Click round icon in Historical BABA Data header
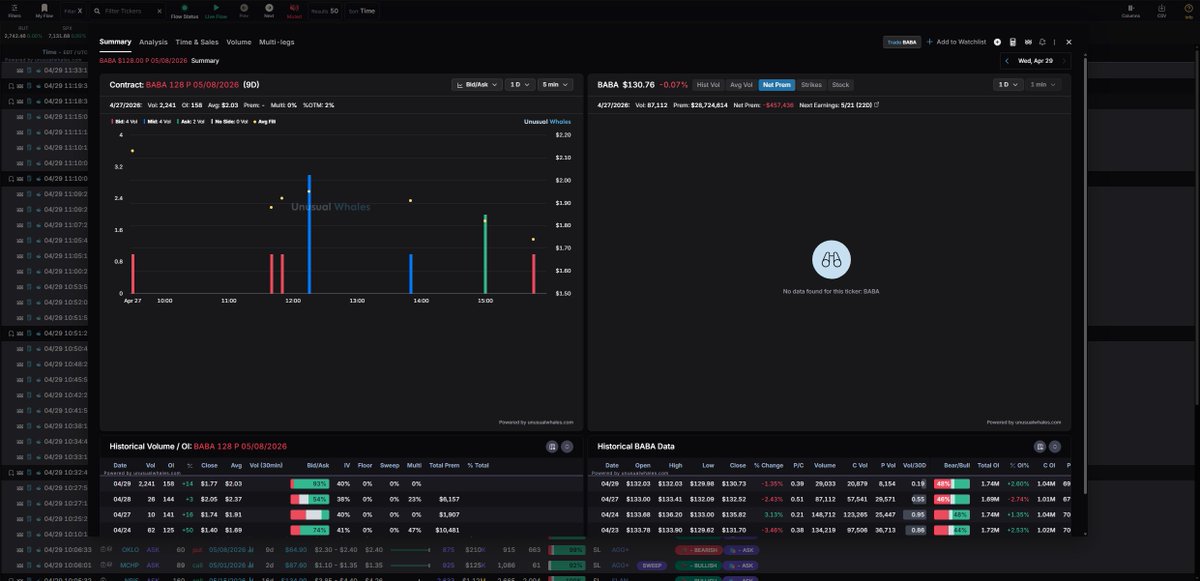1200x581 pixels. pos(1055,446)
